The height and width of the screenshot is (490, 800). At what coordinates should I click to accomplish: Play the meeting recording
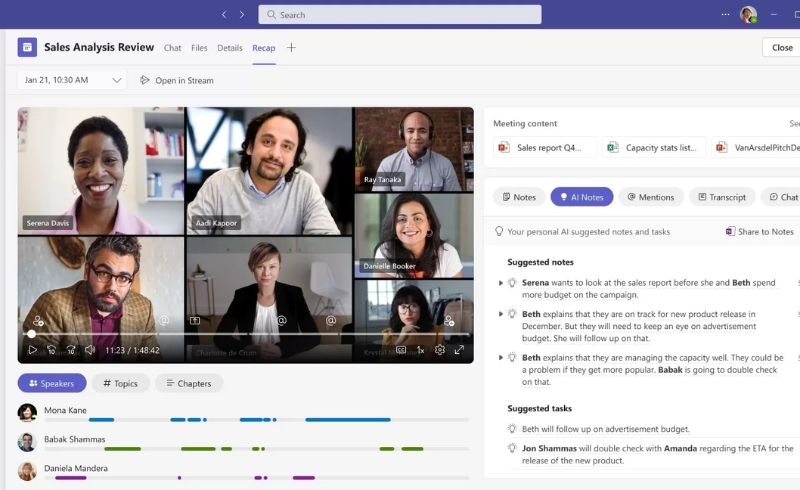tap(32, 350)
